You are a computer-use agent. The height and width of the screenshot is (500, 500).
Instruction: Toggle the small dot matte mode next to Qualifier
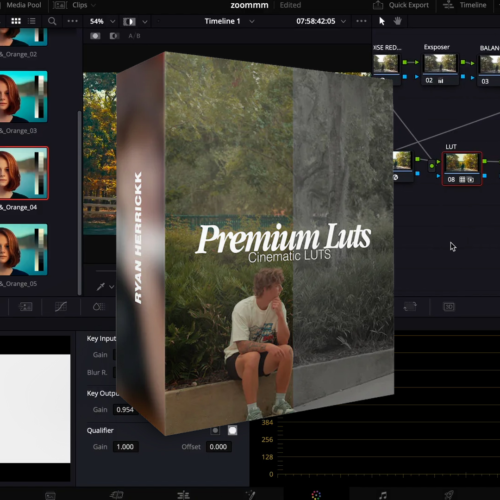pos(215,430)
